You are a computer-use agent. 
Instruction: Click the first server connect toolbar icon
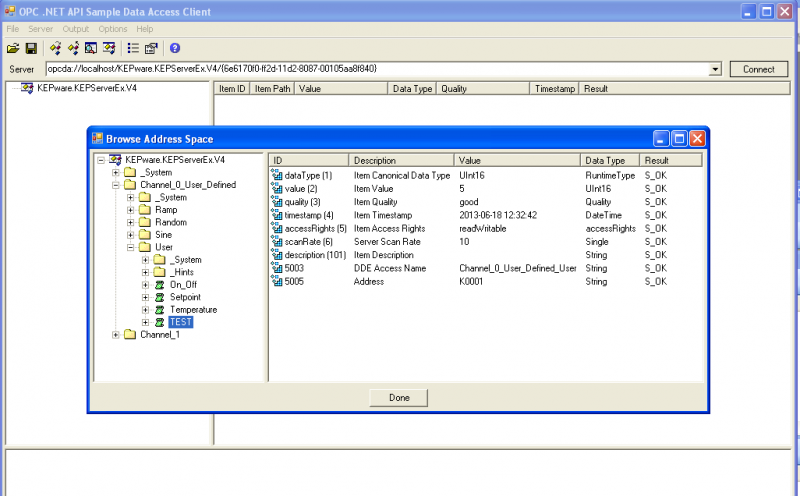point(55,48)
